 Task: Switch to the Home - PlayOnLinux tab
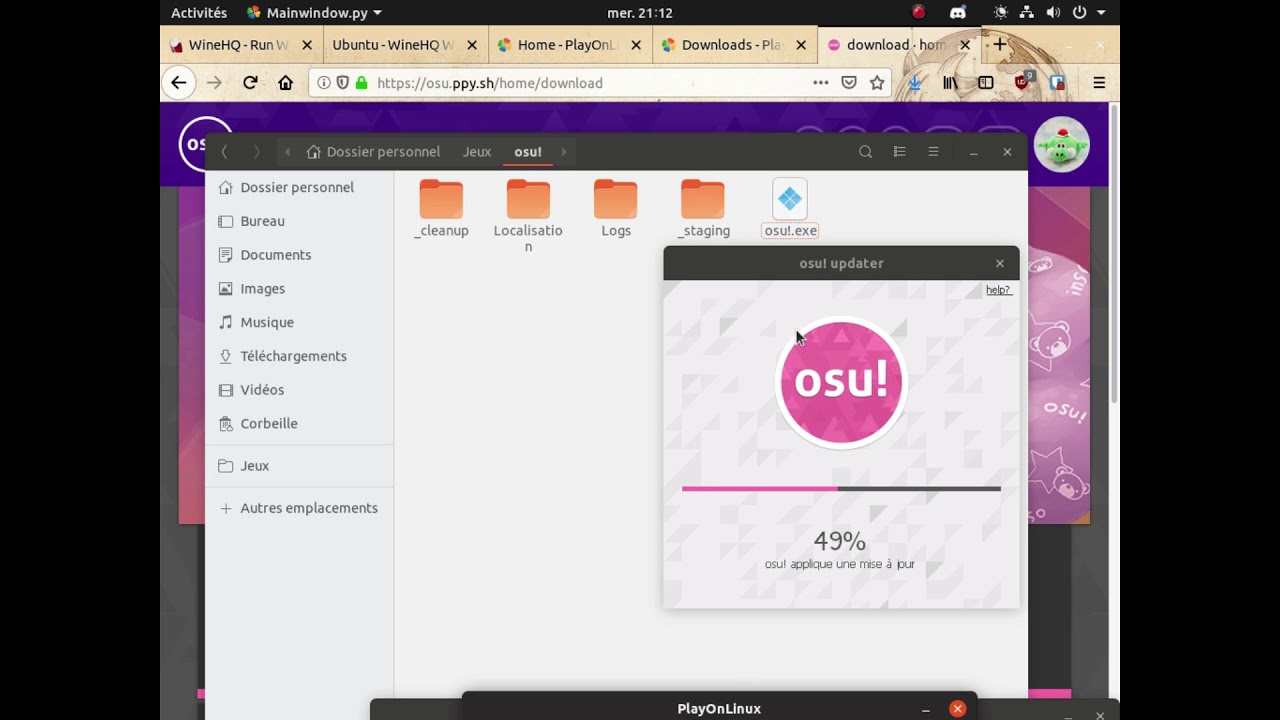tap(570, 45)
